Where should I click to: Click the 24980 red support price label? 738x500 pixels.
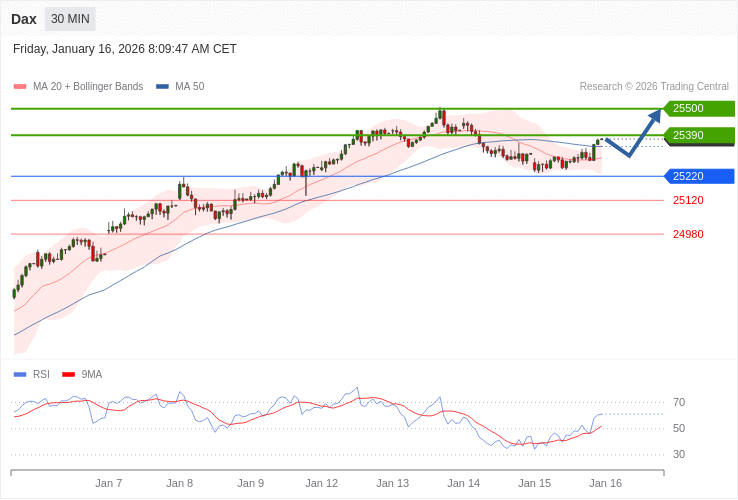click(x=688, y=234)
